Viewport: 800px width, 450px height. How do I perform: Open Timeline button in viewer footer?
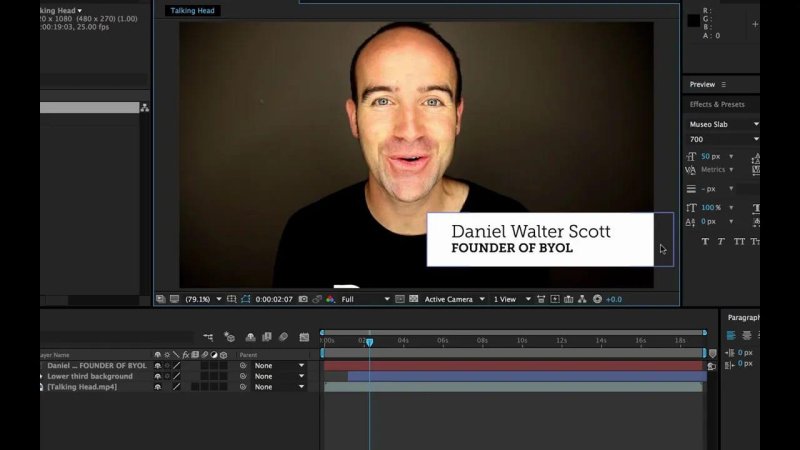568,299
